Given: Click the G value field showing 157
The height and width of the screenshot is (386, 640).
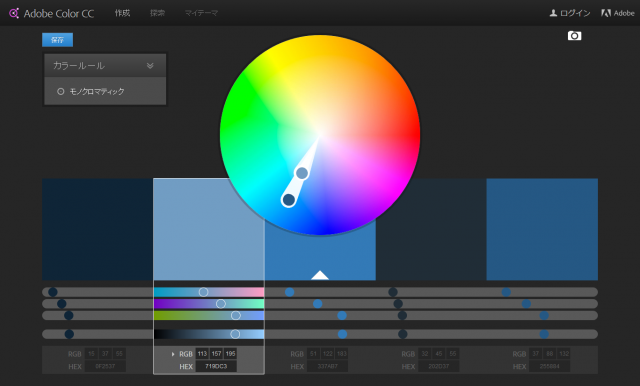Looking at the screenshot, I should (216, 354).
